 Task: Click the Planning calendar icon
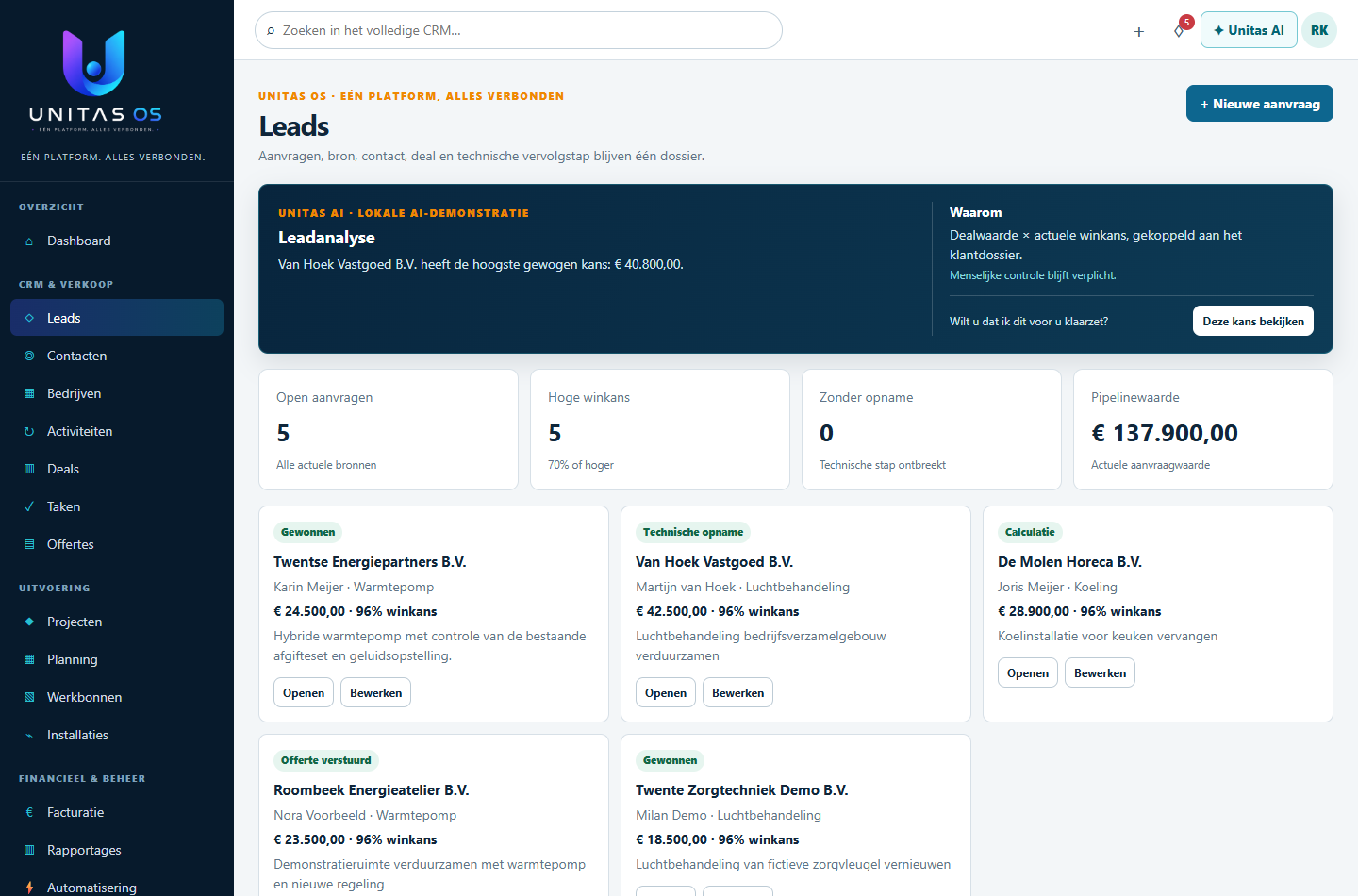click(29, 659)
